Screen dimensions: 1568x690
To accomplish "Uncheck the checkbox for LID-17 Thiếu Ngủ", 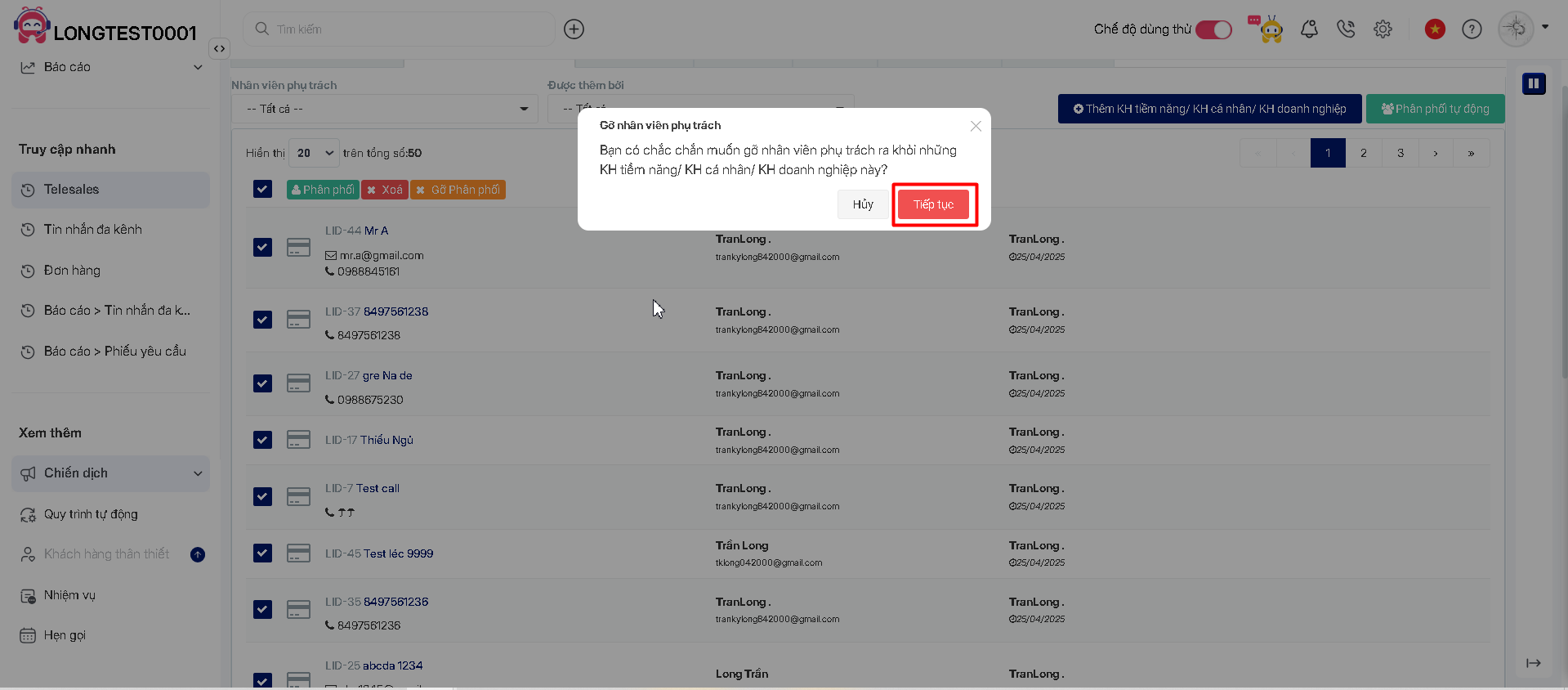I will pyautogui.click(x=262, y=440).
